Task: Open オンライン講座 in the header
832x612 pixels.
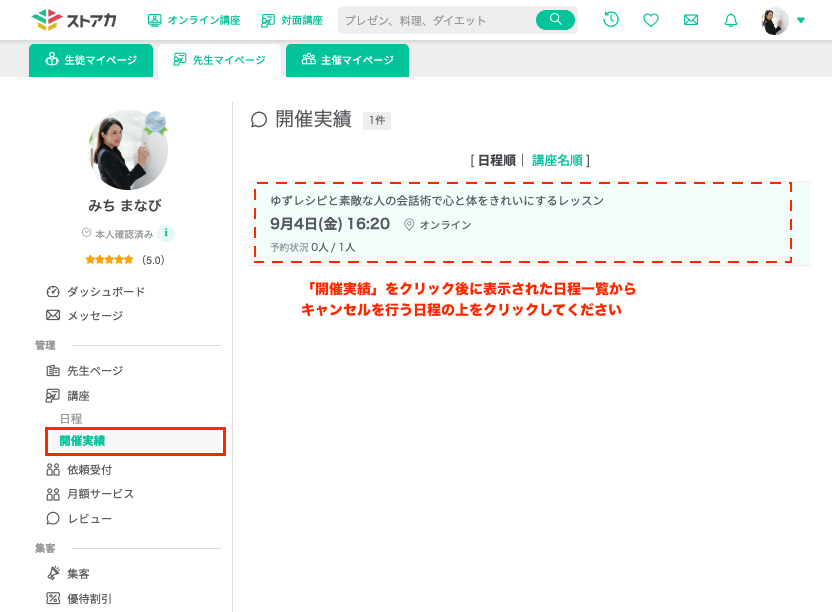Action: pyautogui.click(x=194, y=20)
